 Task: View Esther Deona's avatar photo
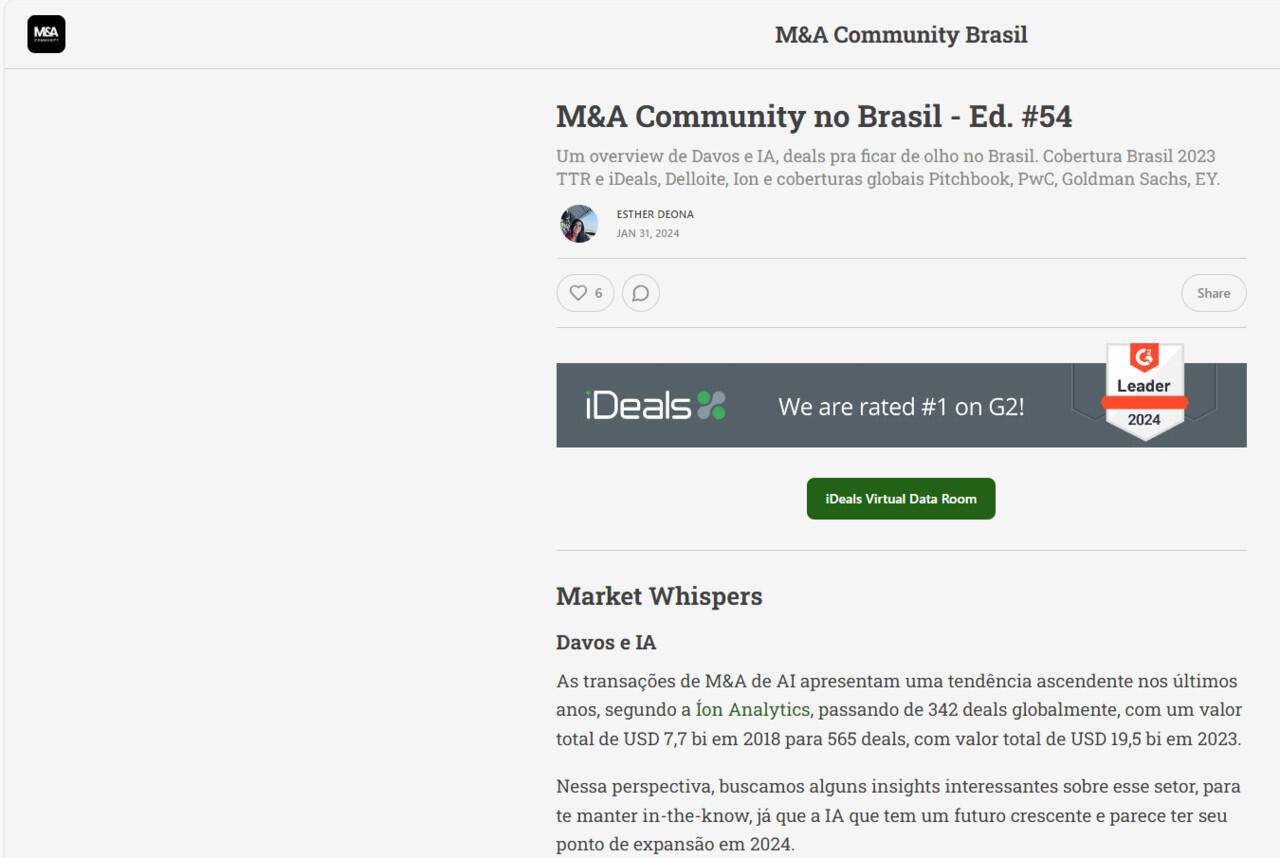point(579,224)
